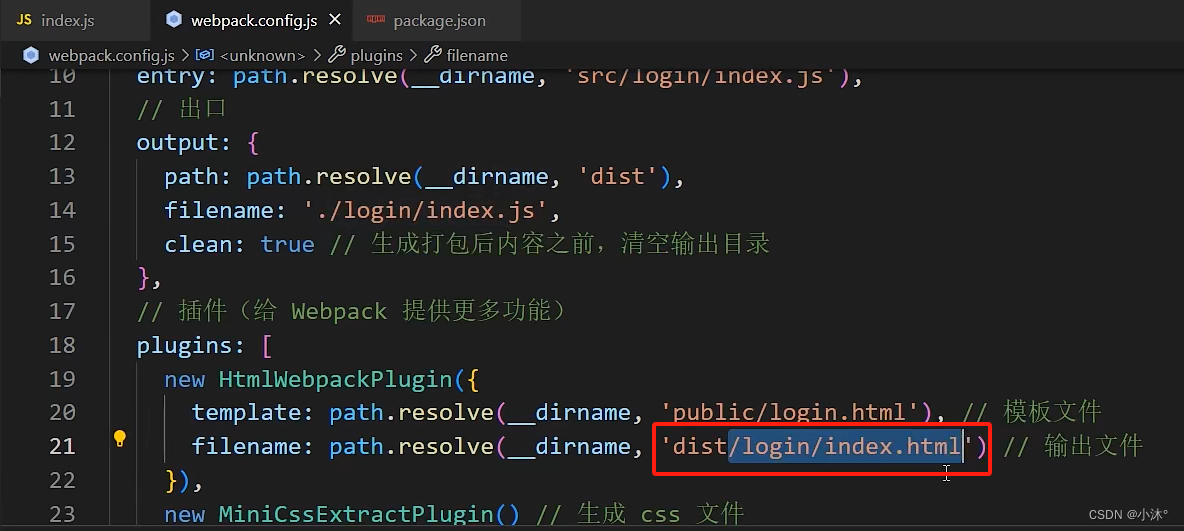This screenshot has height=531, width=1184.
Task: Open the package.json tab
Action: (x=439, y=20)
